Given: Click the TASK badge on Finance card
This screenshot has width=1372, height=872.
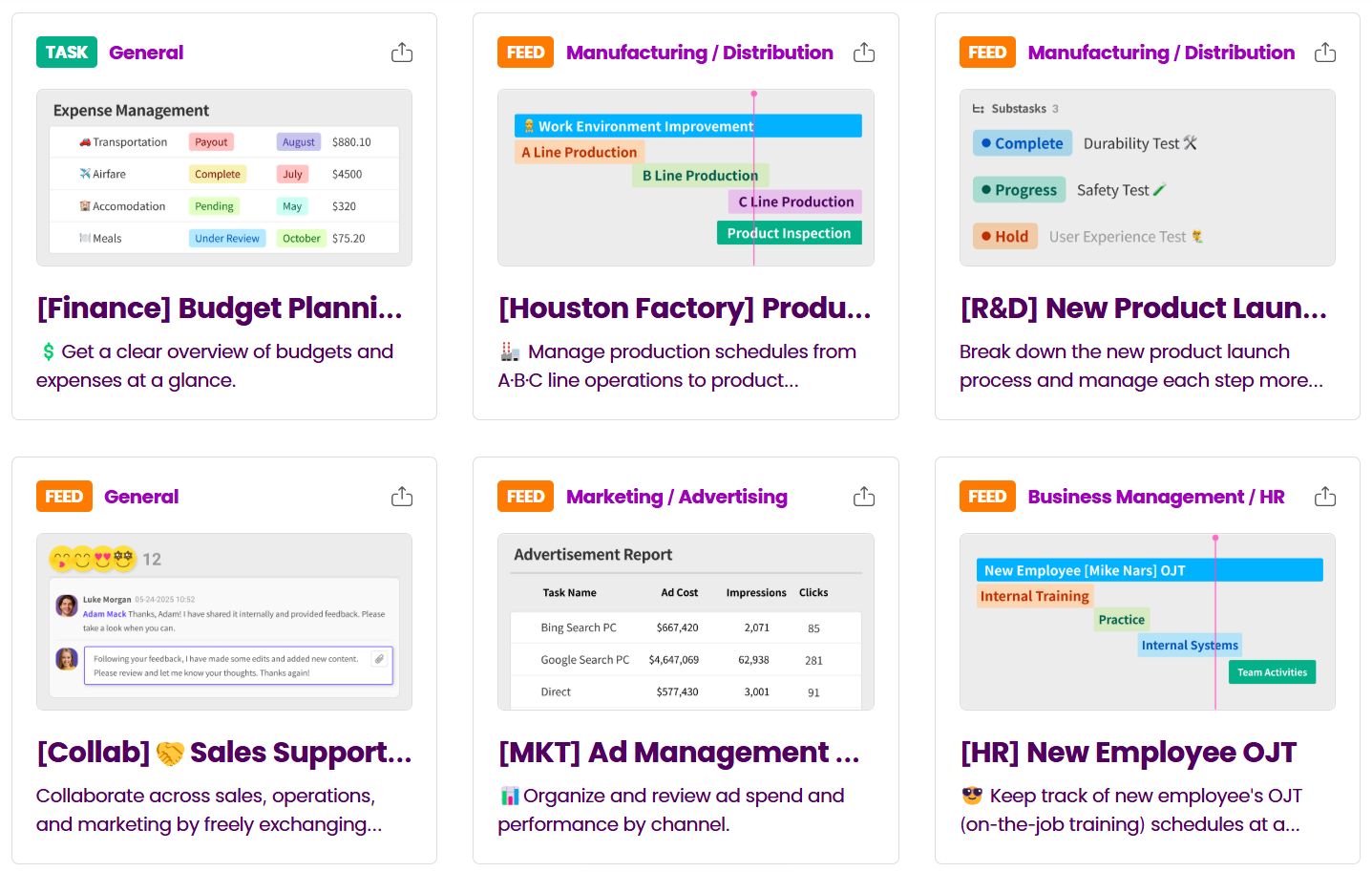Looking at the screenshot, I should [x=67, y=53].
